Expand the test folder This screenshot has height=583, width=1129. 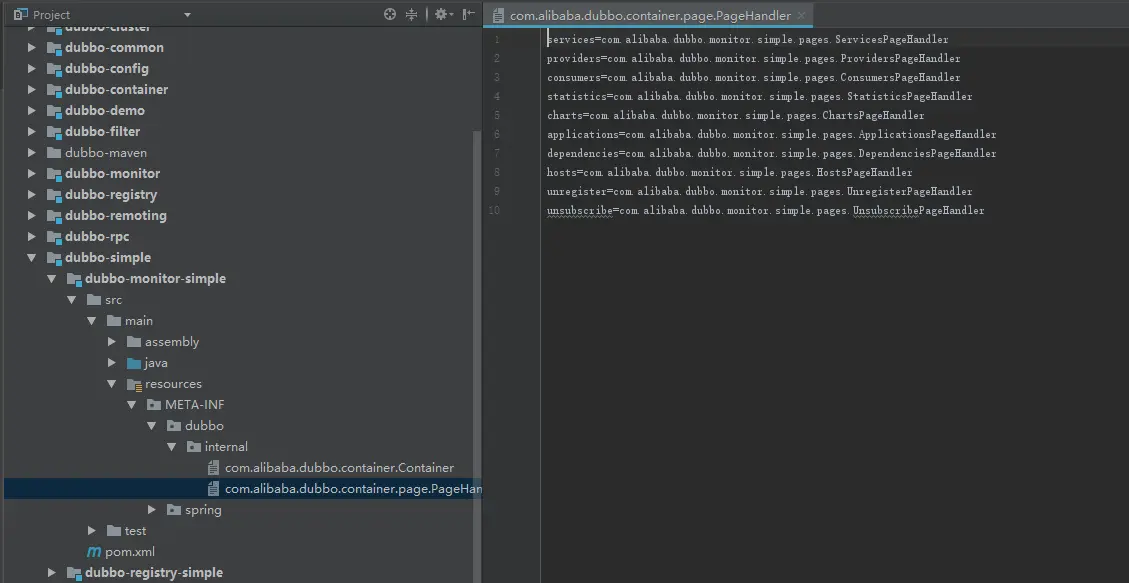(x=92, y=530)
